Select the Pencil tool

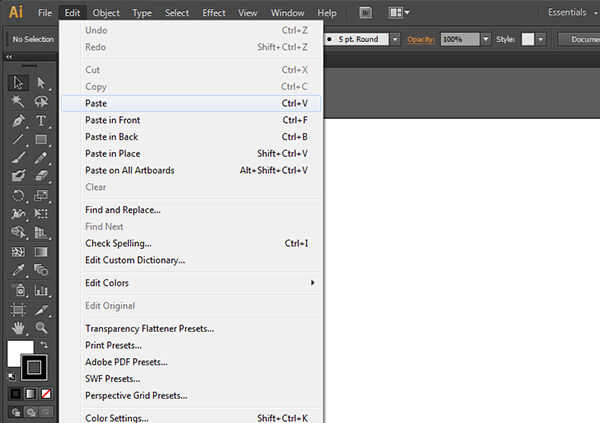coord(41,158)
